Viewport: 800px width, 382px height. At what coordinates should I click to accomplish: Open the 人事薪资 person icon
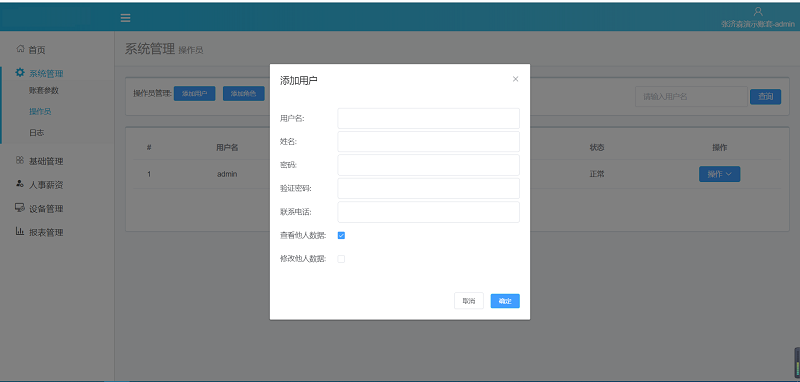pyautogui.click(x=20, y=184)
